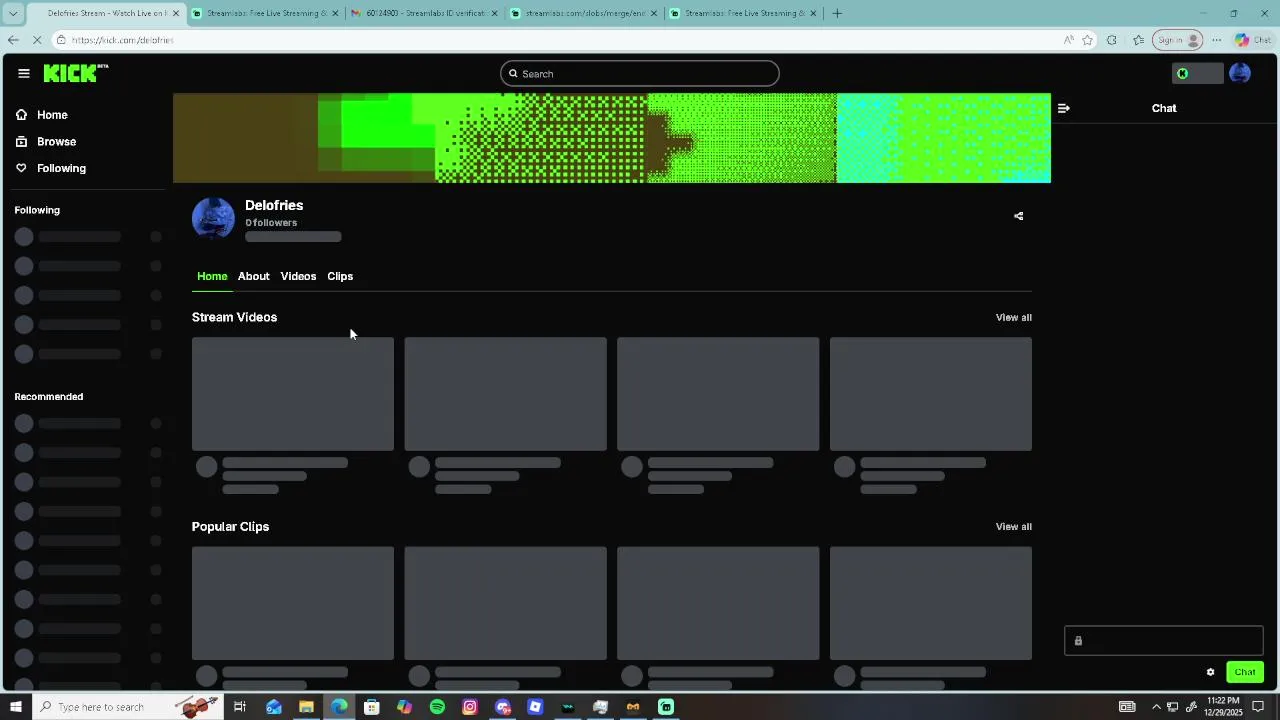View all Popular Clips
Screen dimensions: 1280x720
(x=1013, y=527)
